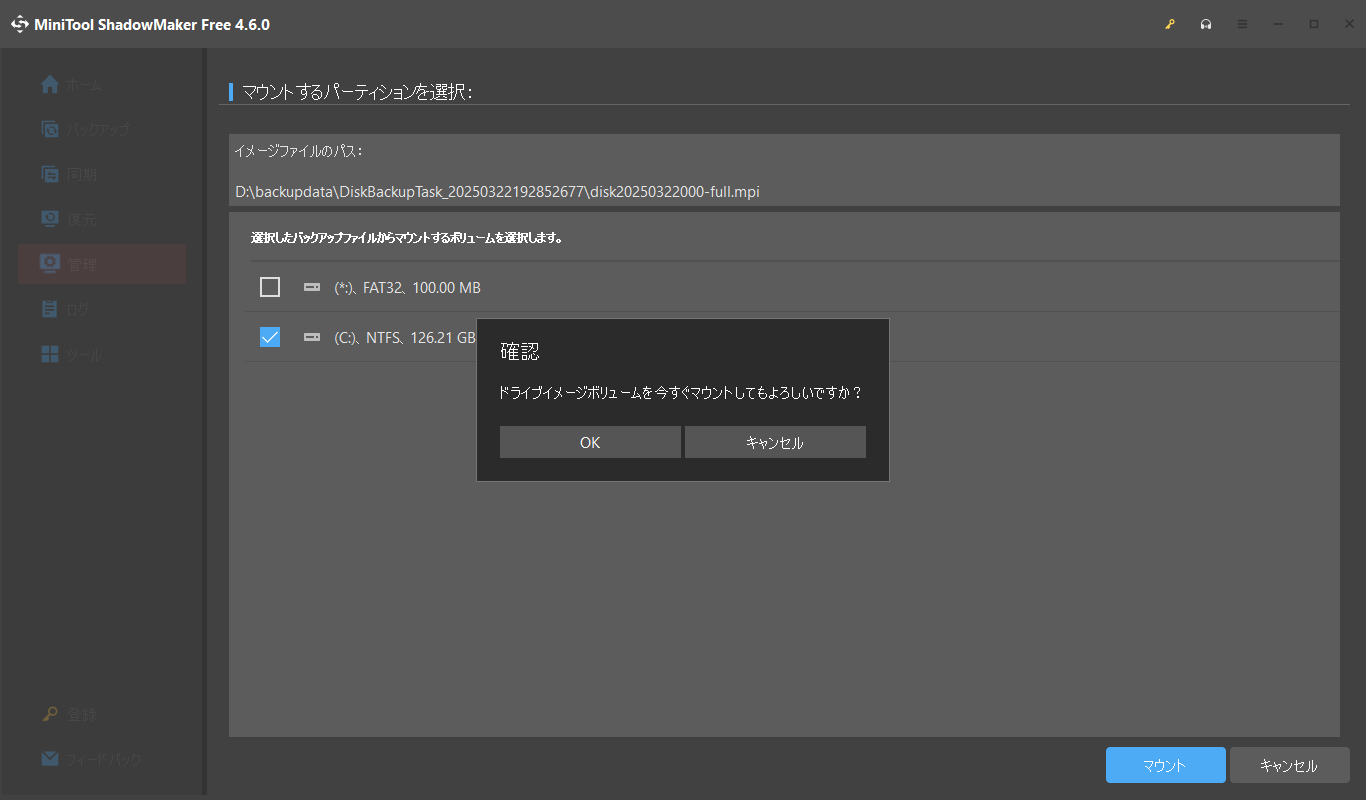Click the 確認 dialog title text
The width and height of the screenshot is (1366, 800).
520,352
